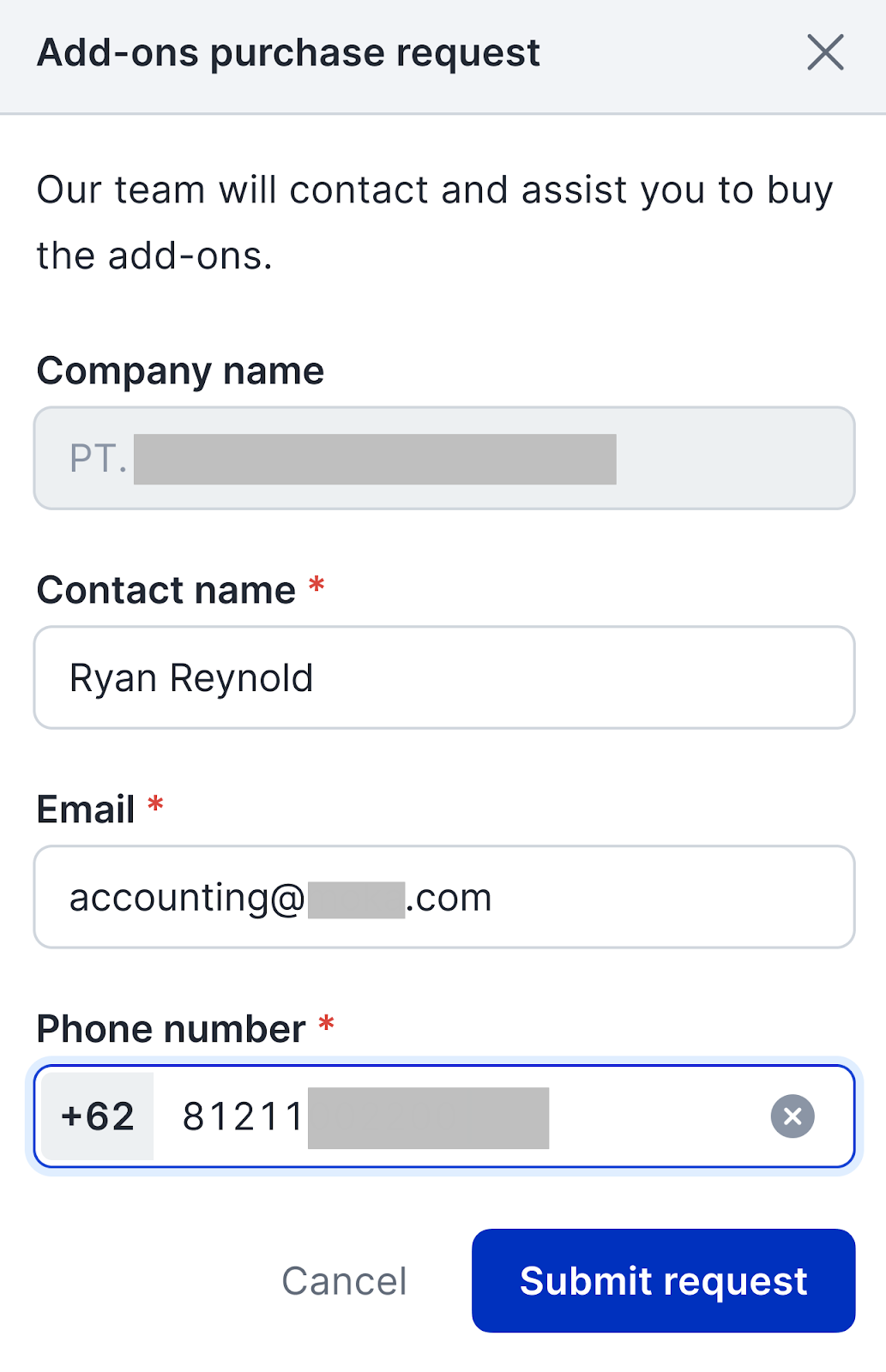Viewport: 886px width, 1372px height.
Task: Click the gray redacted block in the email address
Action: click(x=356, y=900)
